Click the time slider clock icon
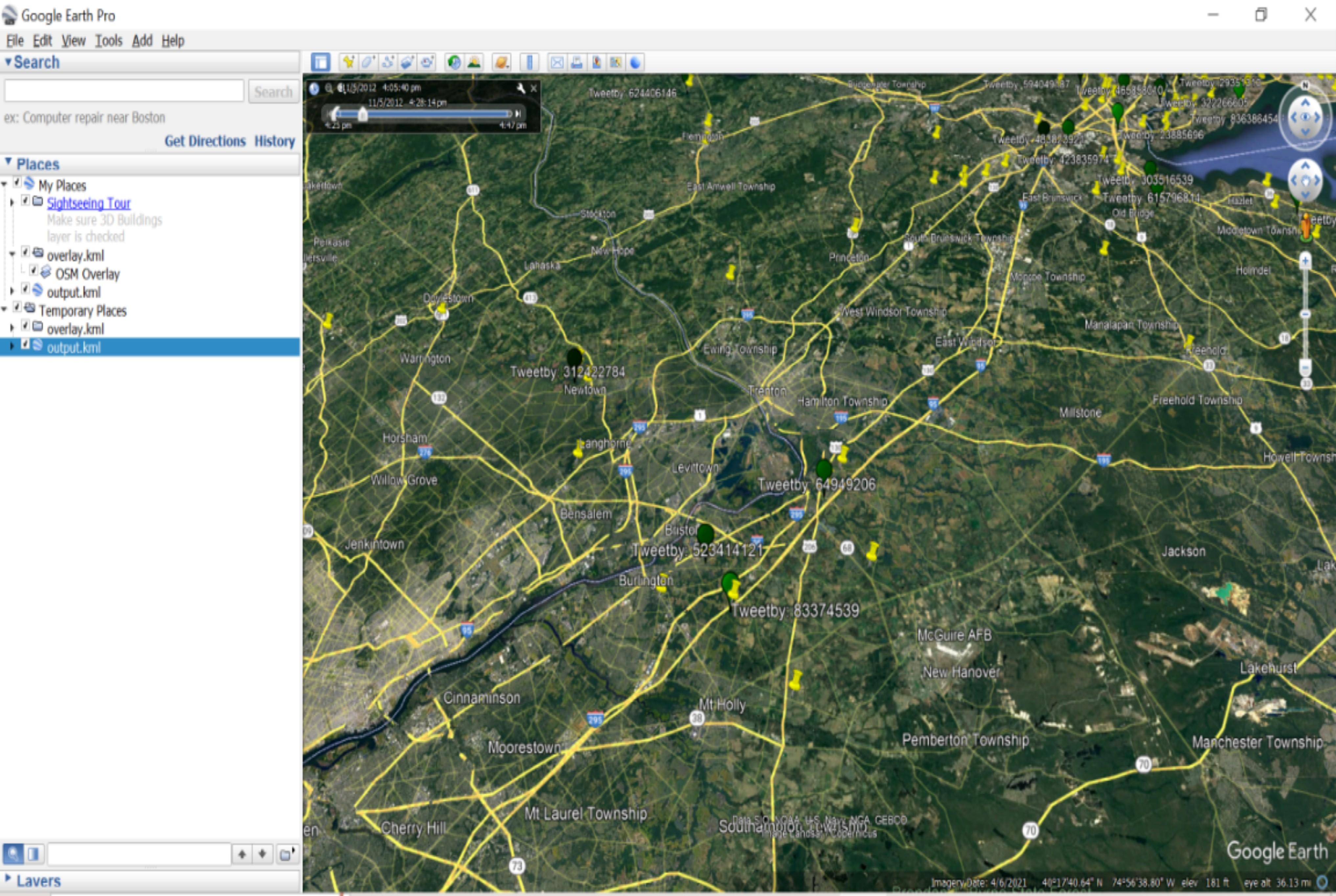The image size is (1336, 896). coord(314,88)
